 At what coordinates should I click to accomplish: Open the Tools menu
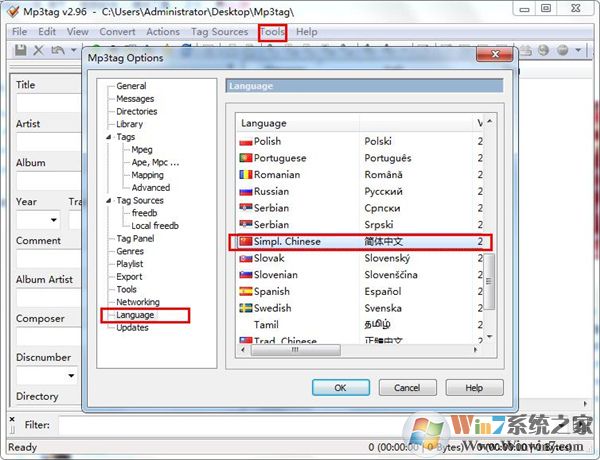click(272, 31)
